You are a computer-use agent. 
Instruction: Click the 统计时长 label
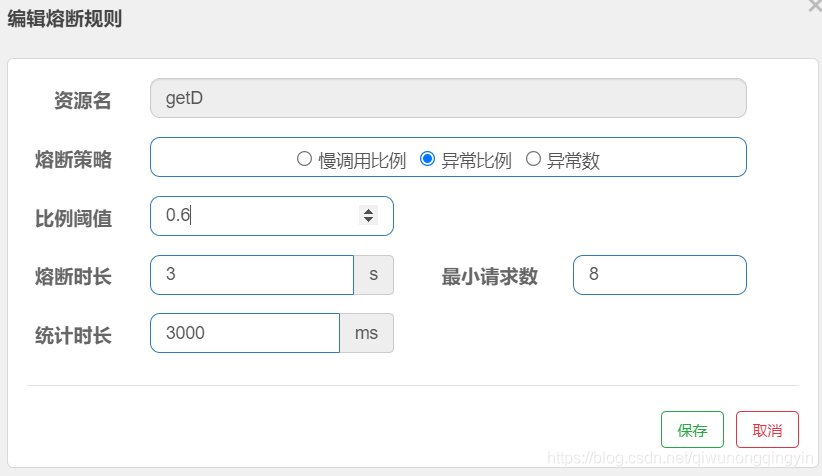tap(73, 335)
